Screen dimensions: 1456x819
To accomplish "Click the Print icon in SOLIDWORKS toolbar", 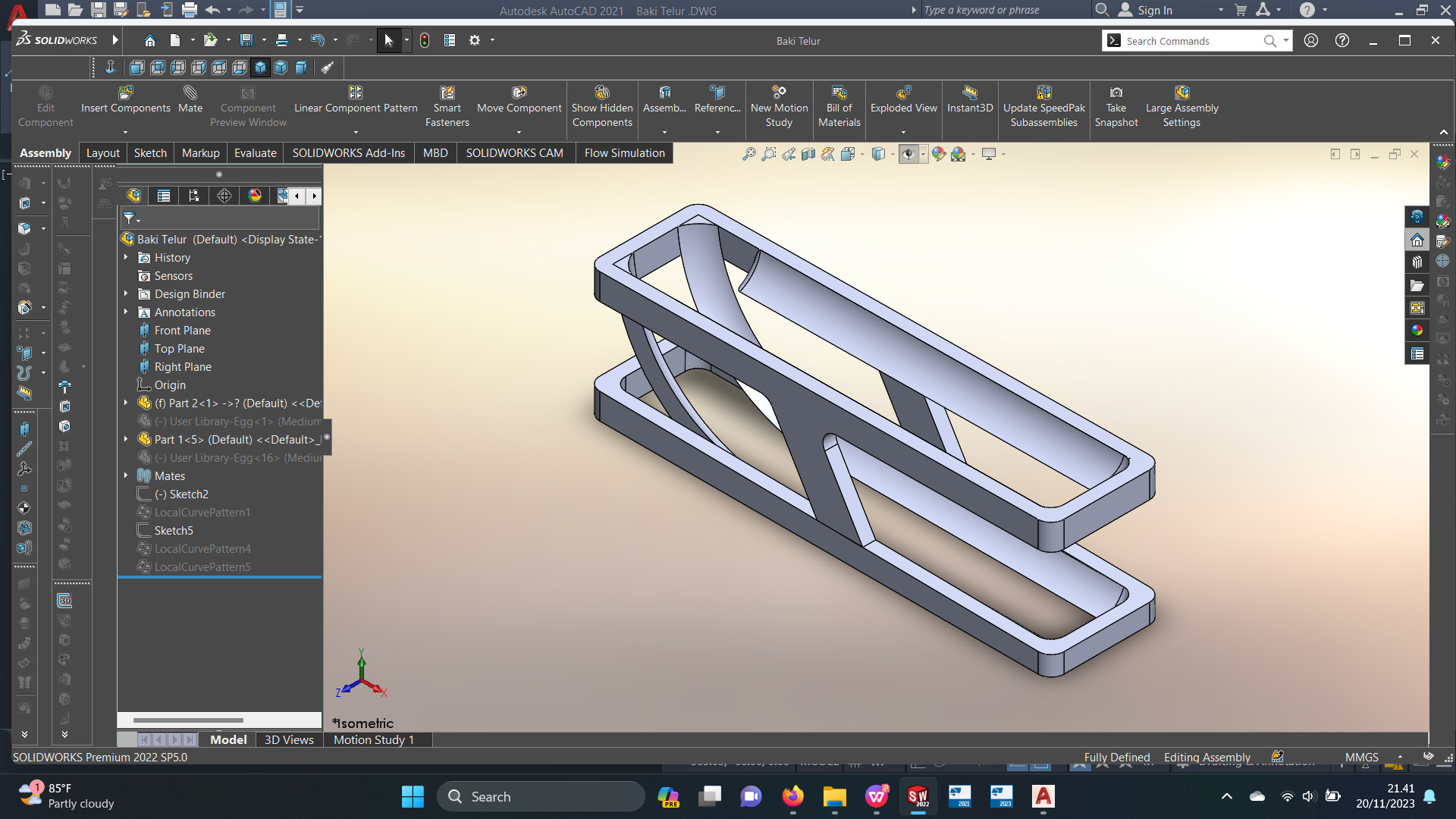I will tap(282, 40).
